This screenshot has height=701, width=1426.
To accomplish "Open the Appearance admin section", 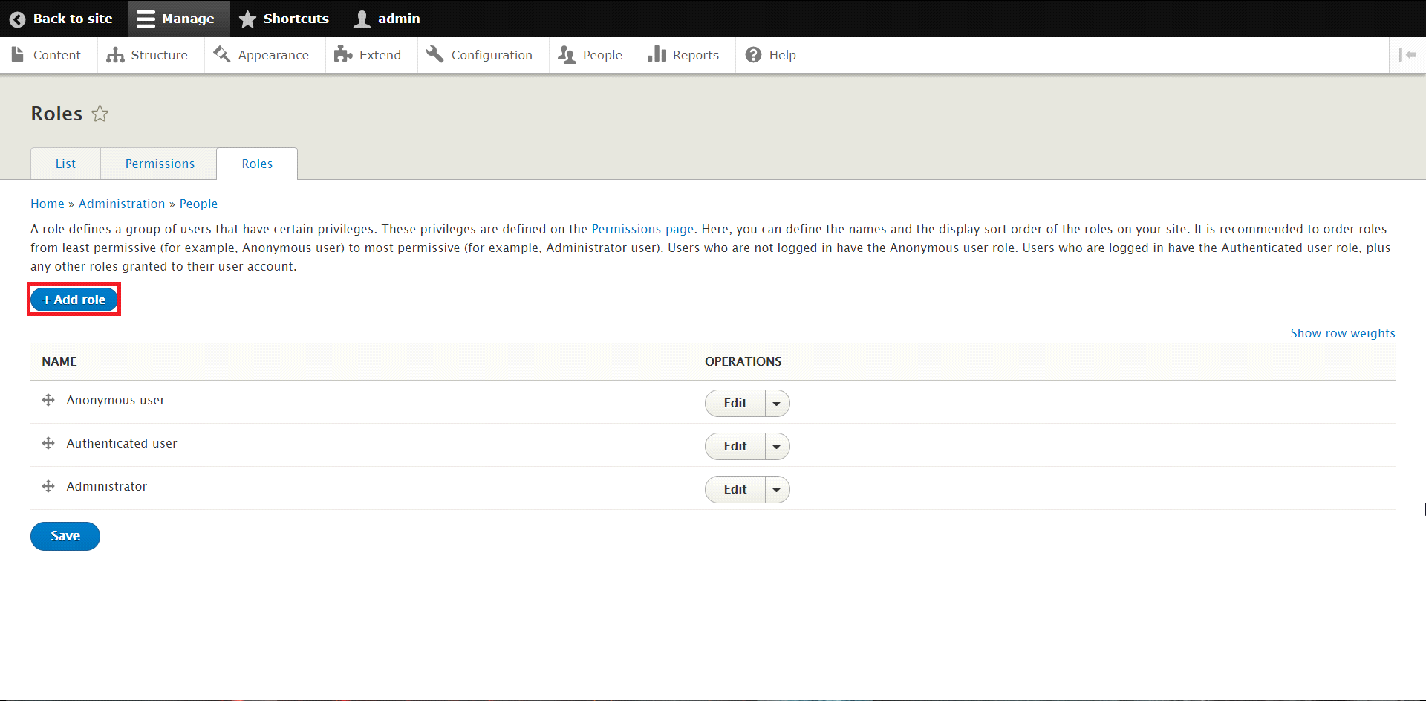I will coord(261,55).
